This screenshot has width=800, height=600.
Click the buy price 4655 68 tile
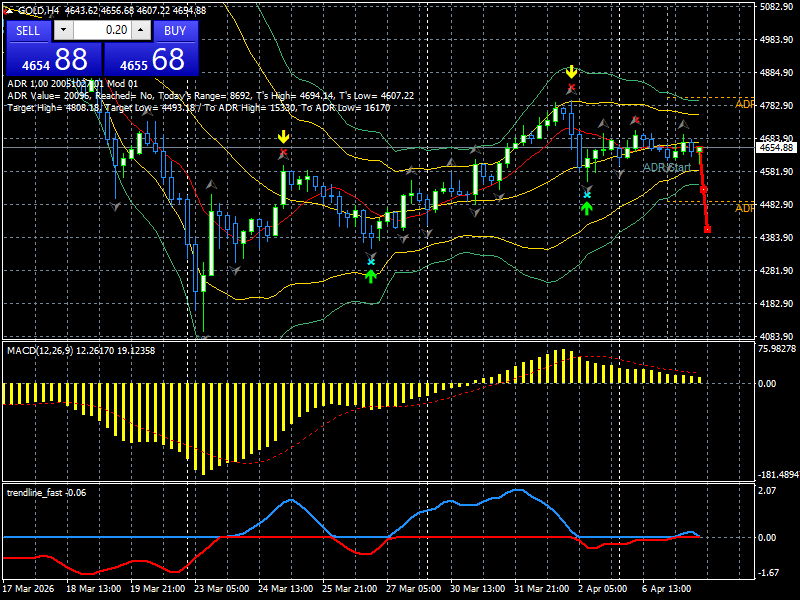[x=152, y=59]
